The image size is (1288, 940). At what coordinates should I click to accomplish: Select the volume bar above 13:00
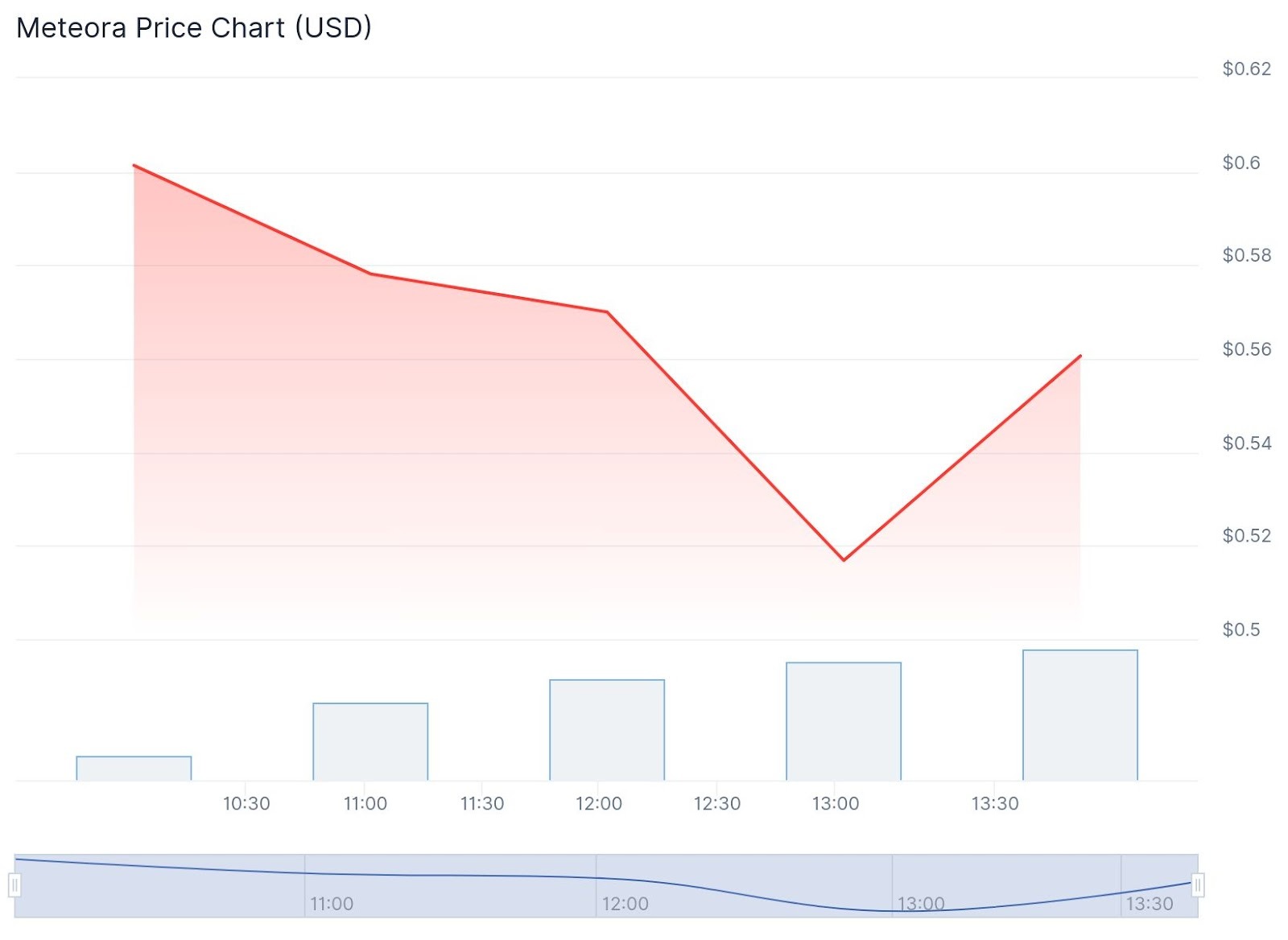(844, 721)
